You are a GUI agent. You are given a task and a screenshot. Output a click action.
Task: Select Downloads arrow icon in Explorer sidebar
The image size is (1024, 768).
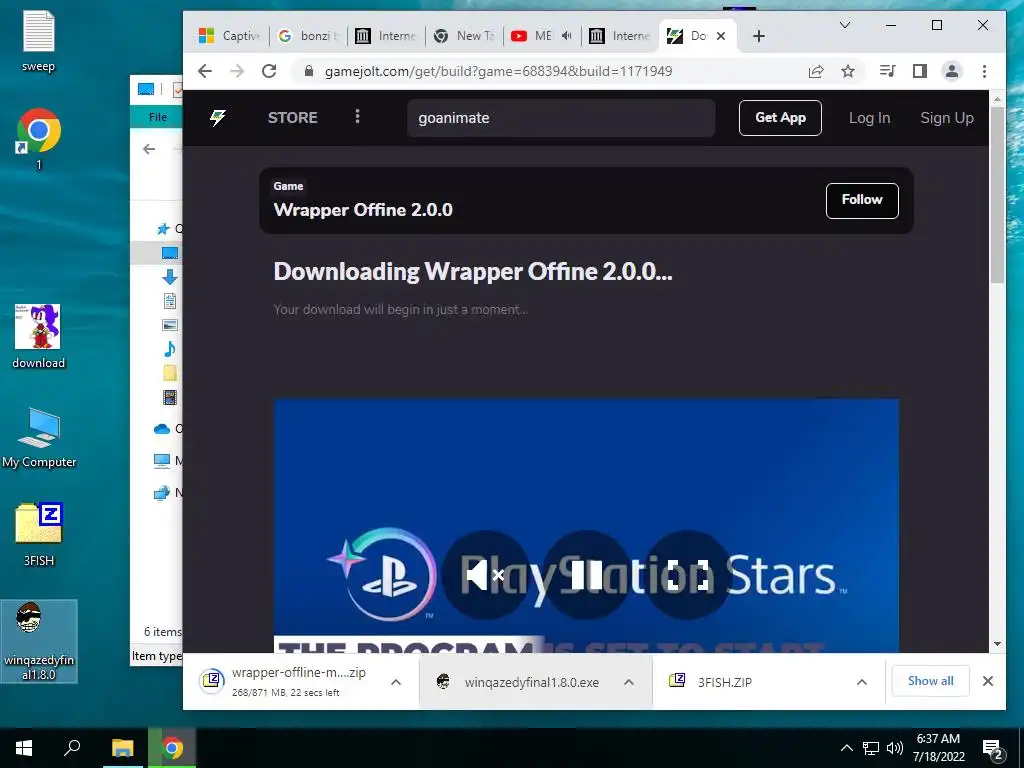tap(170, 277)
